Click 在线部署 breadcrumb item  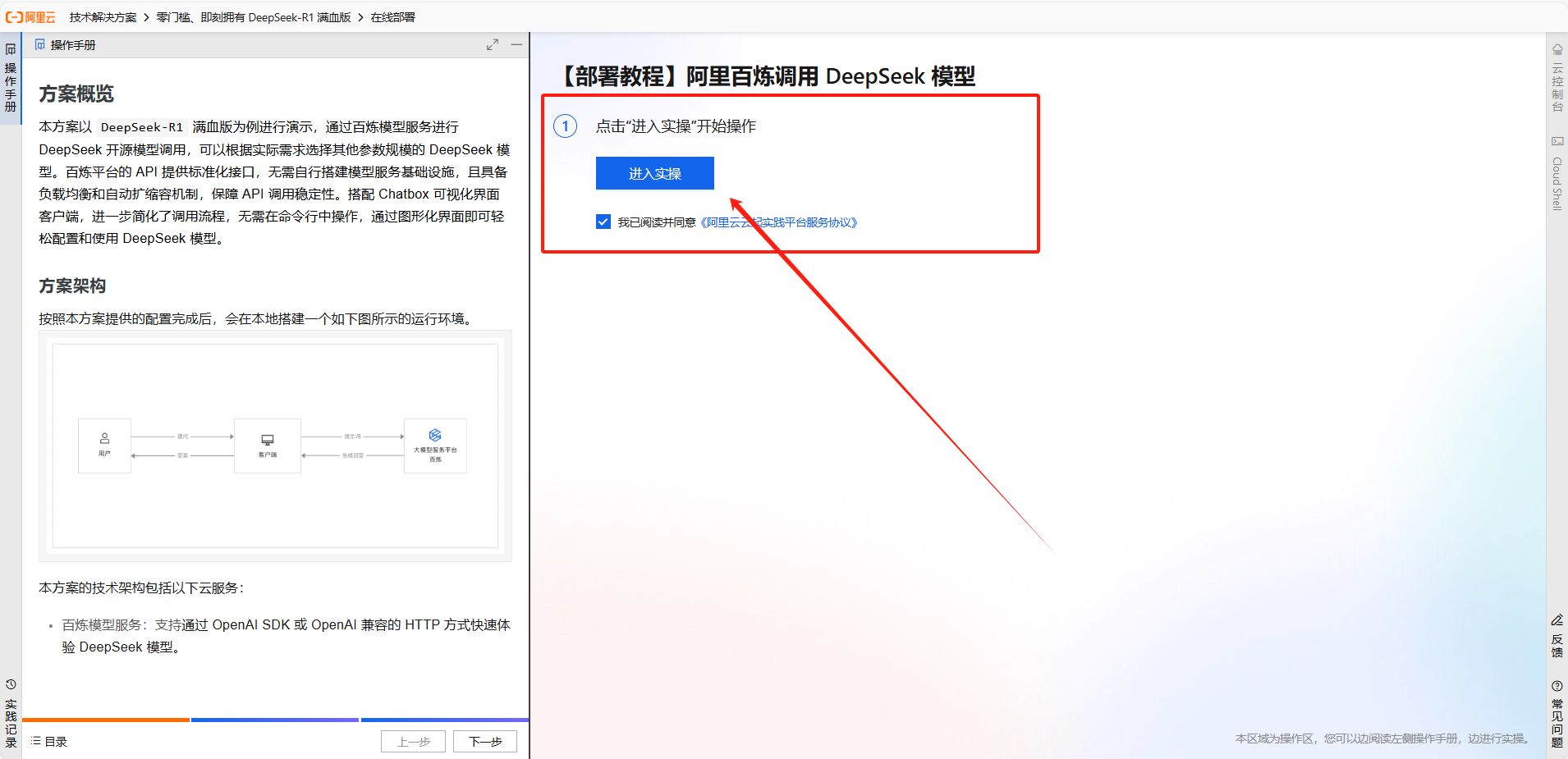392,17
